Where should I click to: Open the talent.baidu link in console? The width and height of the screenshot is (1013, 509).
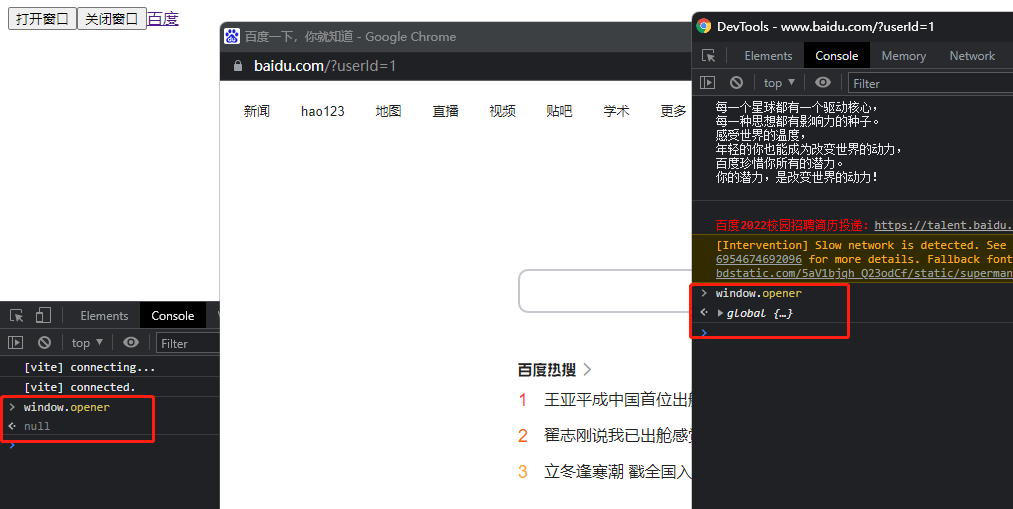[943, 225]
